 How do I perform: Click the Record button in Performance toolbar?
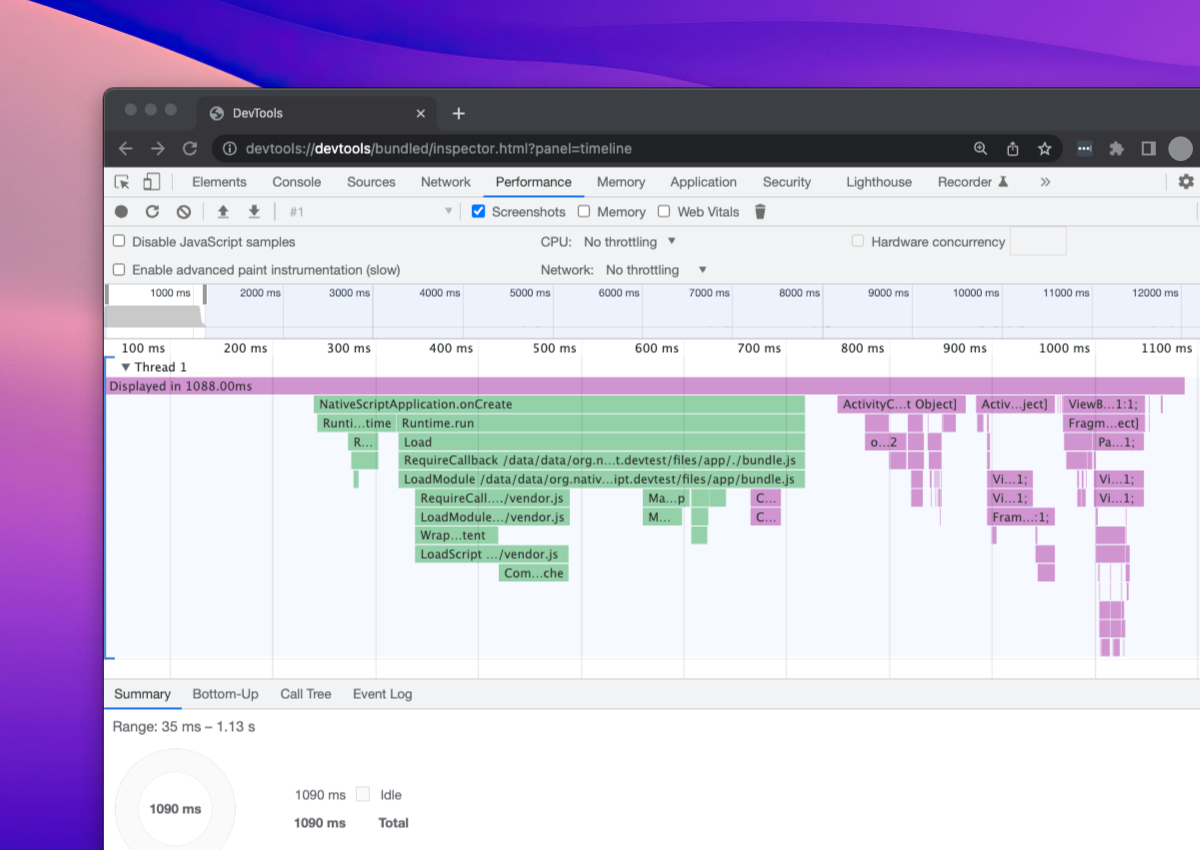pos(121,212)
